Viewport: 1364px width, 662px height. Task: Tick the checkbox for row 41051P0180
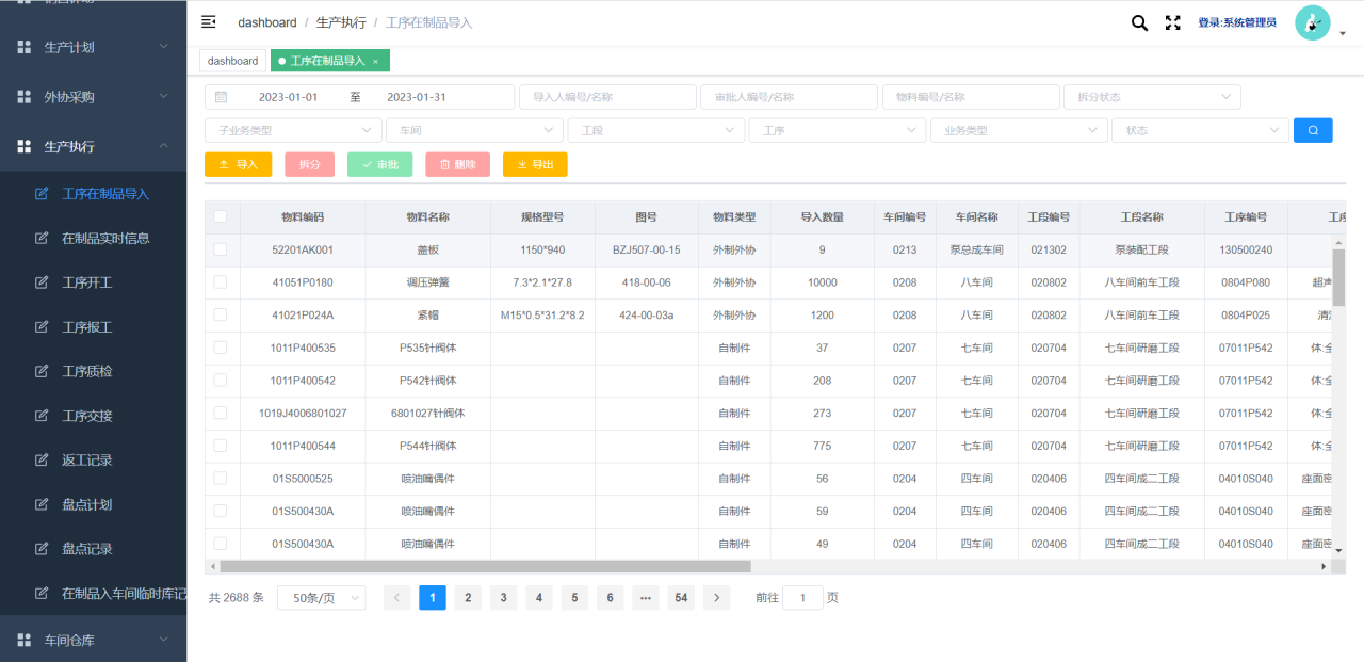220,283
